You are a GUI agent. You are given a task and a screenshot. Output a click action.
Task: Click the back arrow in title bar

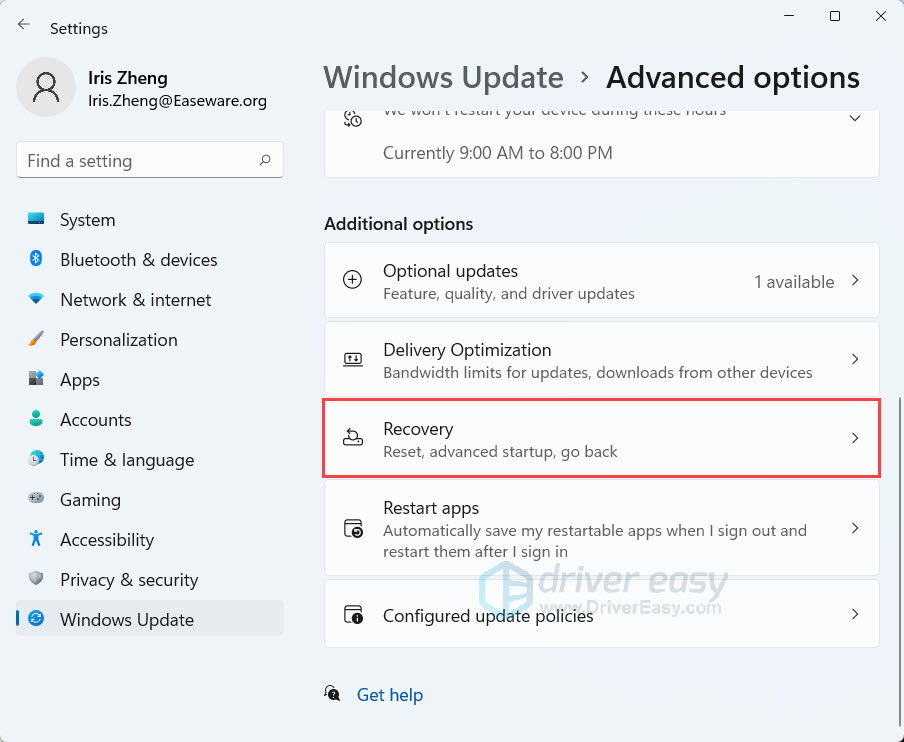click(24, 25)
